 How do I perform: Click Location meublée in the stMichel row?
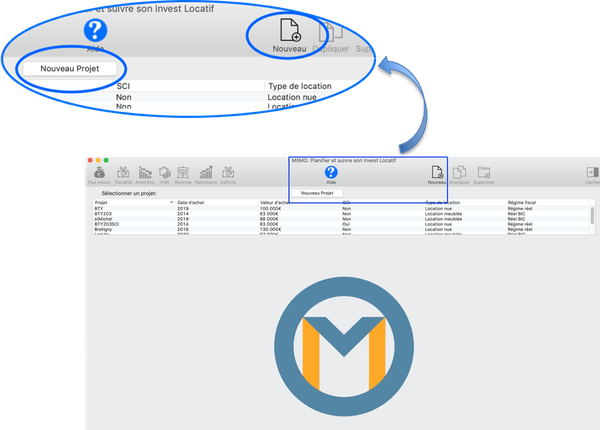(x=443, y=219)
